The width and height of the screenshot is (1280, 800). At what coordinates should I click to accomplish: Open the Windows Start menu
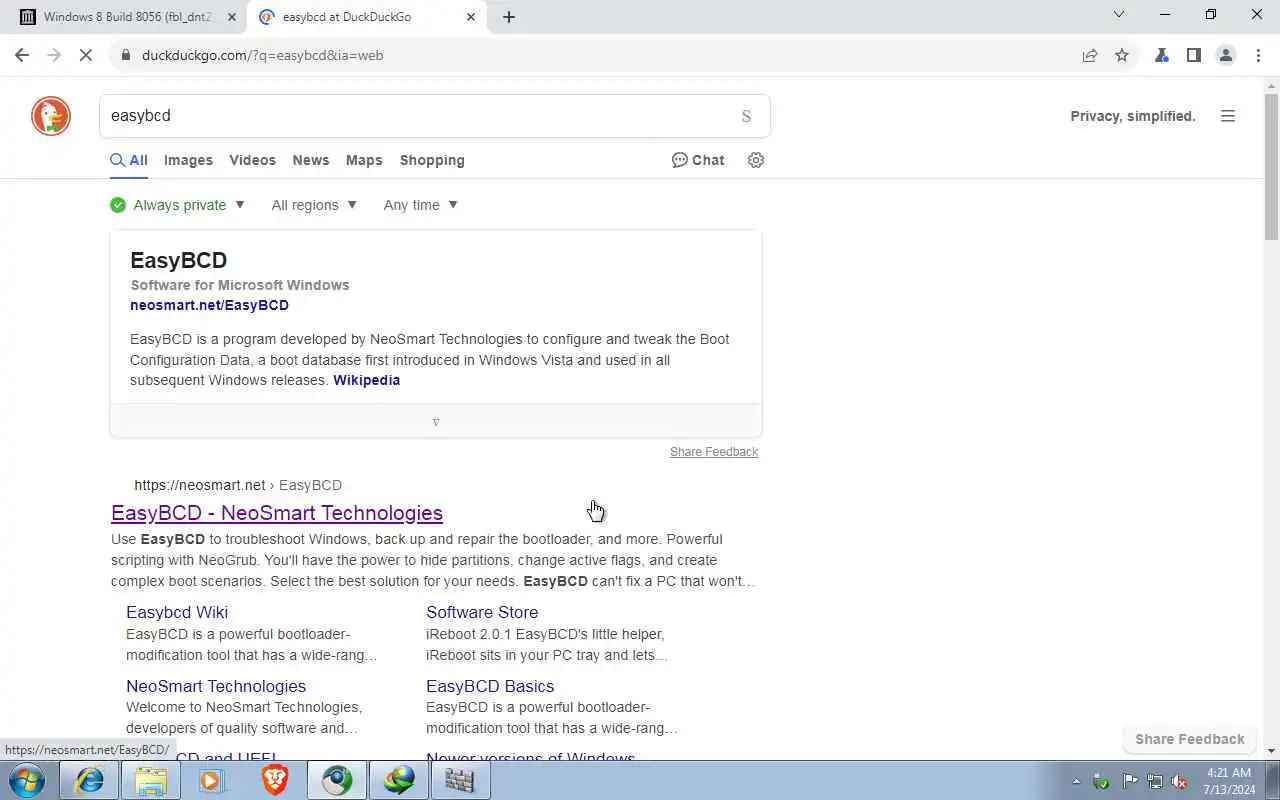(x=27, y=780)
